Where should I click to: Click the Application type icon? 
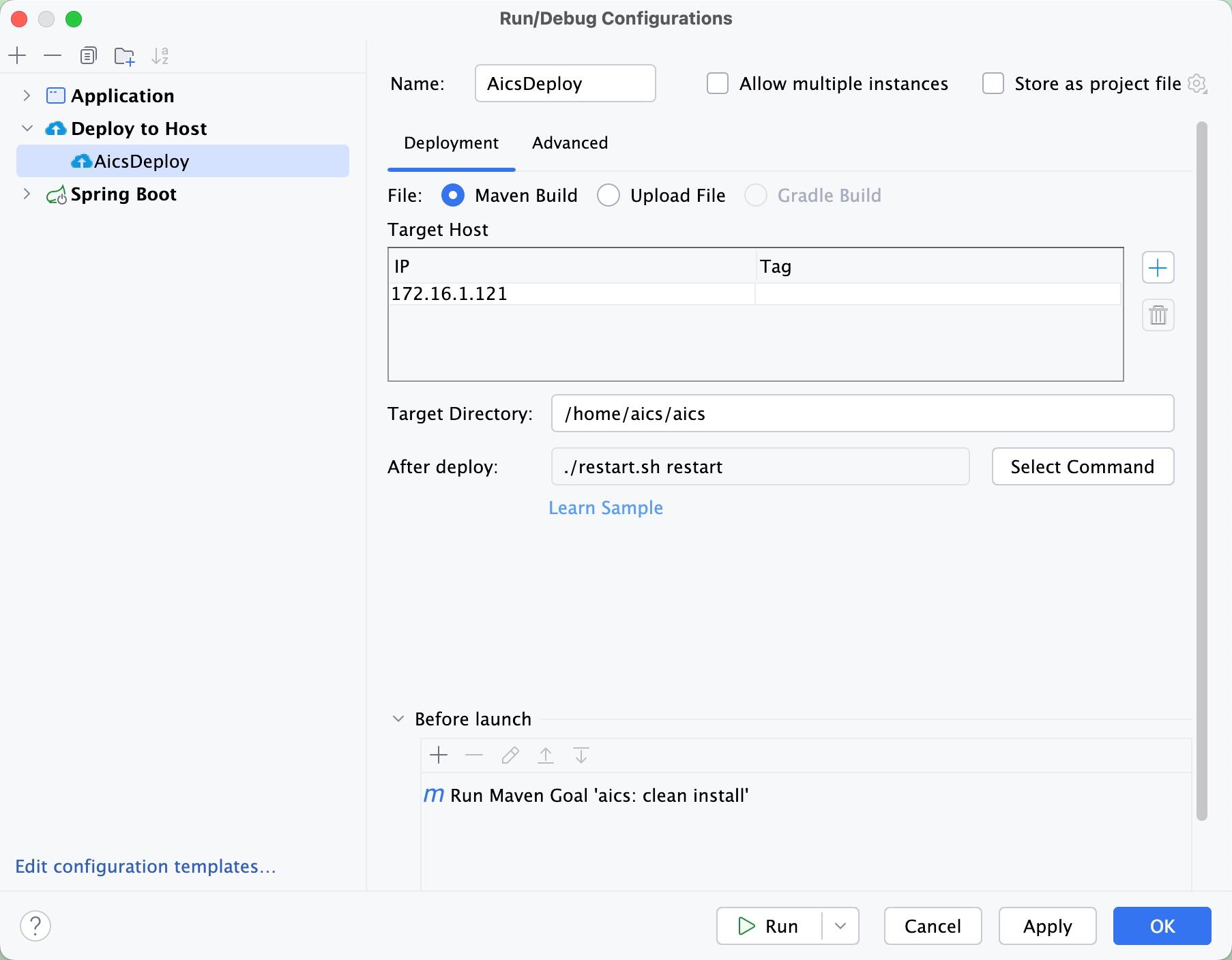pyautogui.click(x=55, y=95)
